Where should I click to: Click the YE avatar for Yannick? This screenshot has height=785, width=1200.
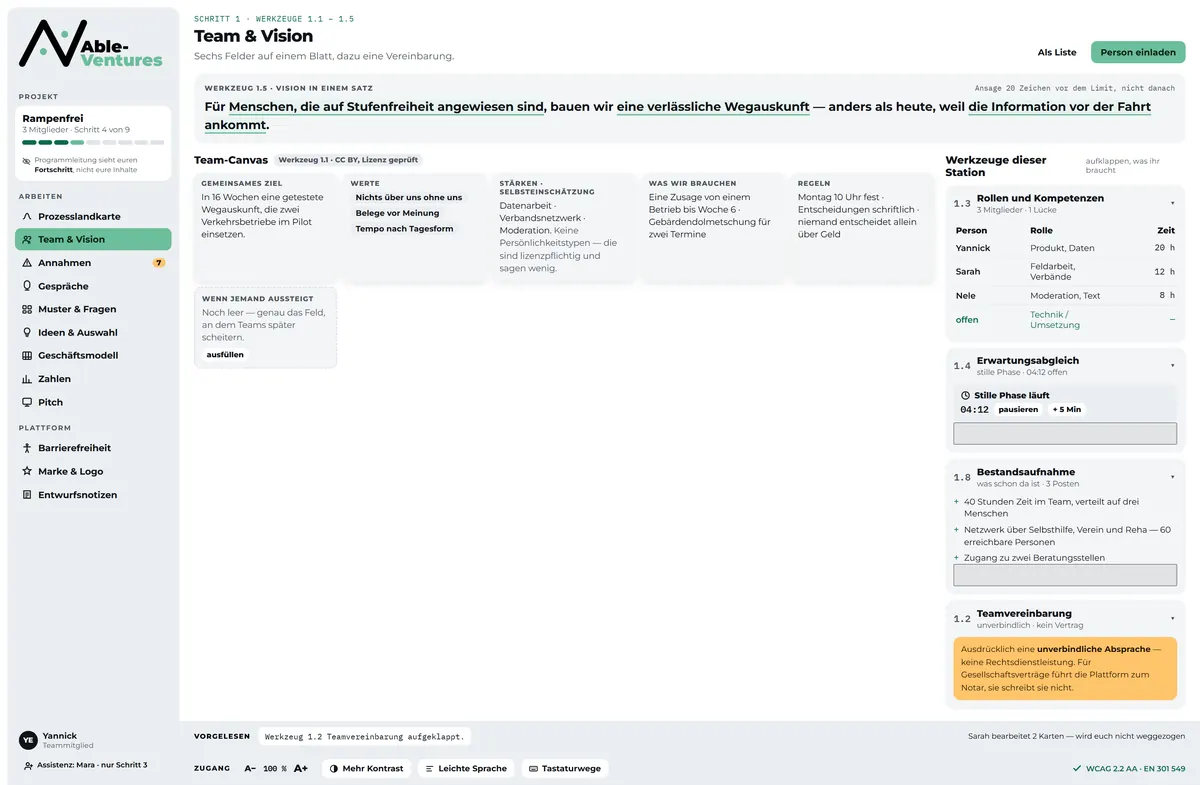pos(28,740)
